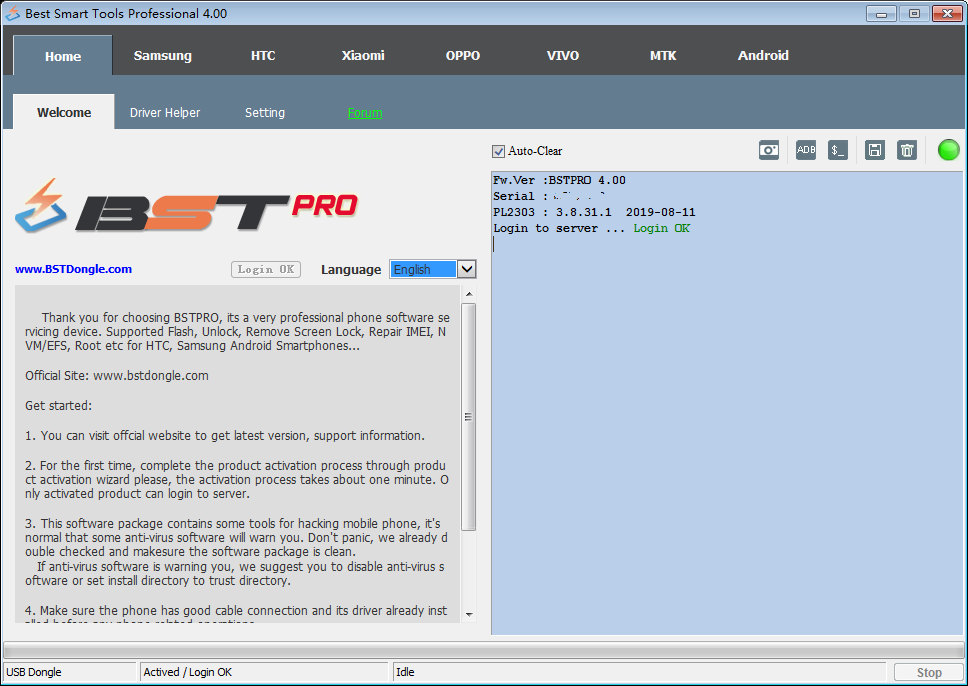Click the BST PRO logo
The height and width of the screenshot is (686, 968).
186,206
